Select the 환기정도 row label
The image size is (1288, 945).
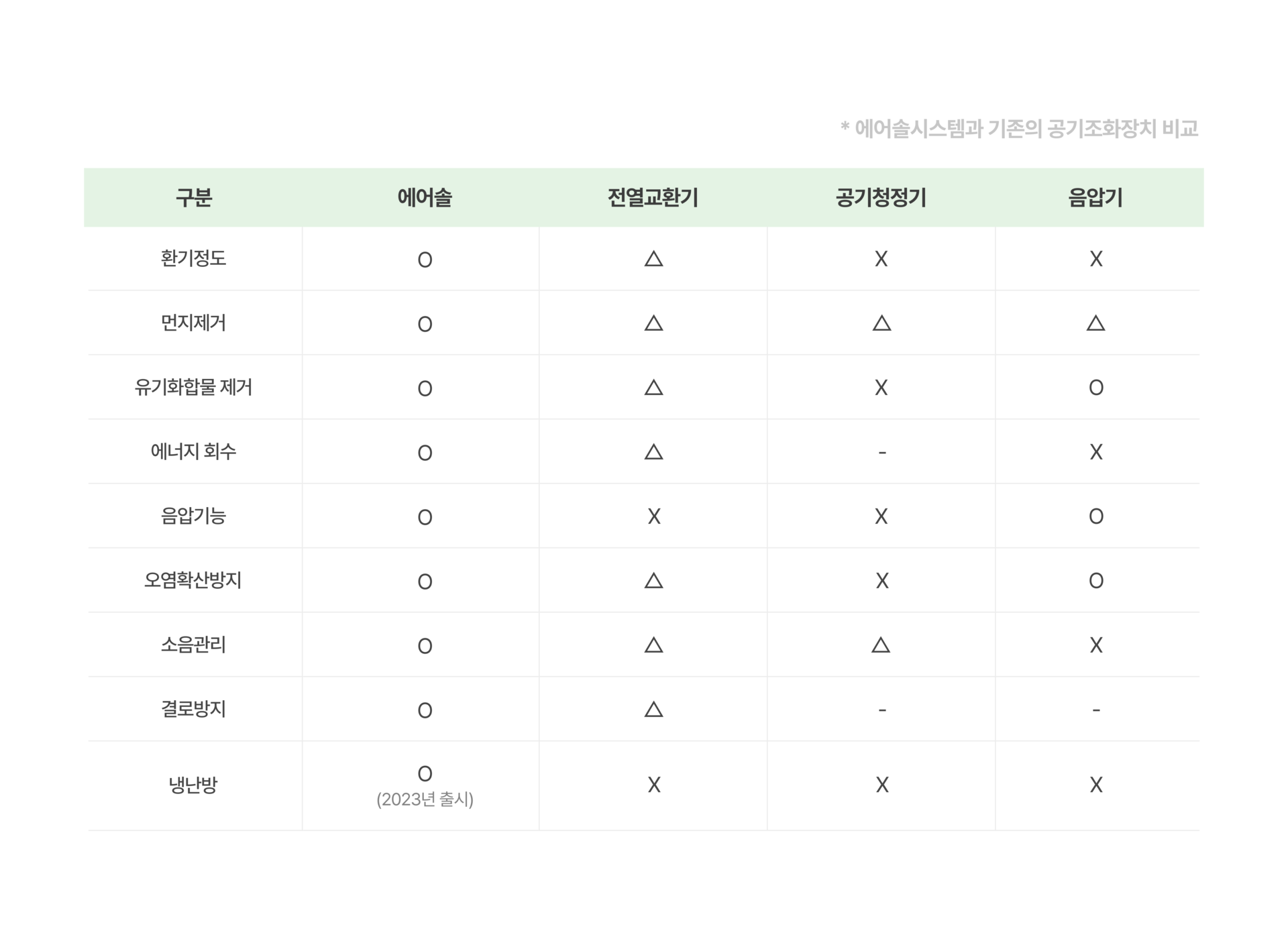pos(193,258)
